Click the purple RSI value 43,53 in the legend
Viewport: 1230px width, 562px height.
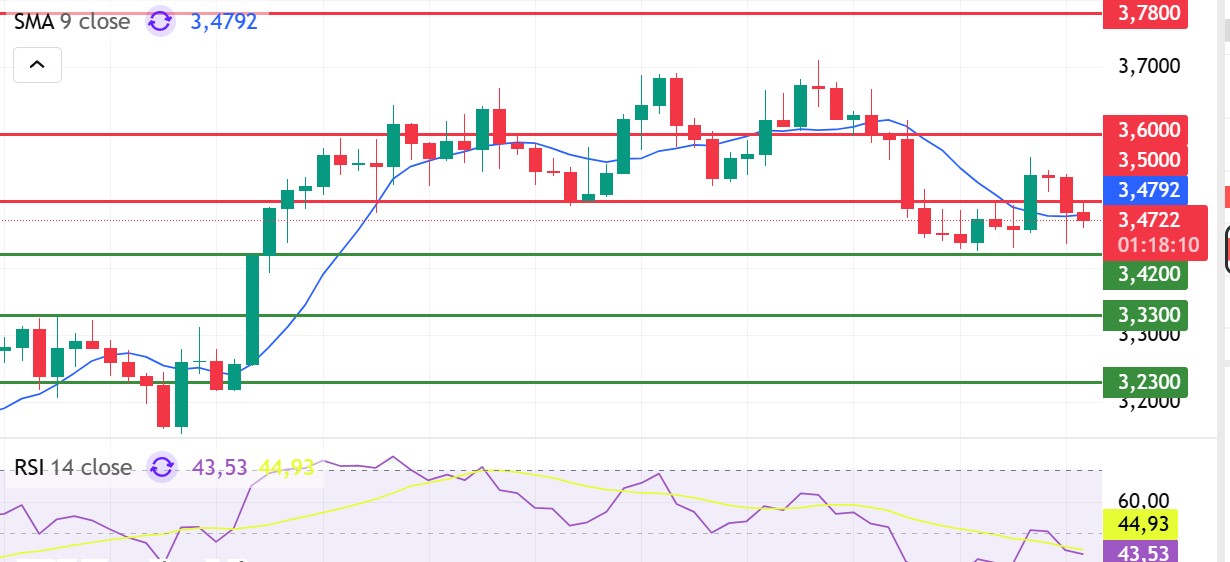tap(221, 467)
